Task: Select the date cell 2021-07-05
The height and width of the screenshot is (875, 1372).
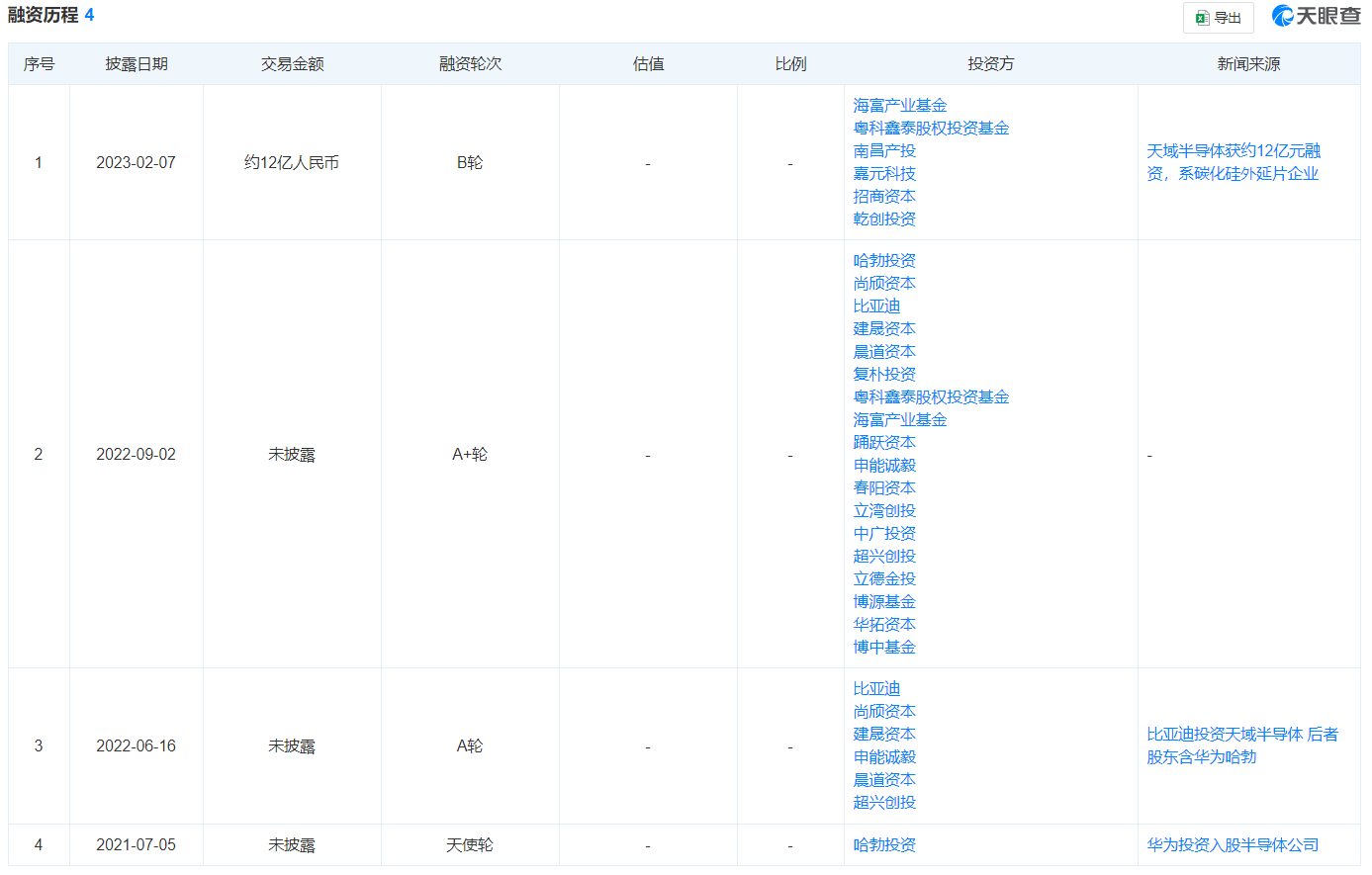Action: [136, 845]
